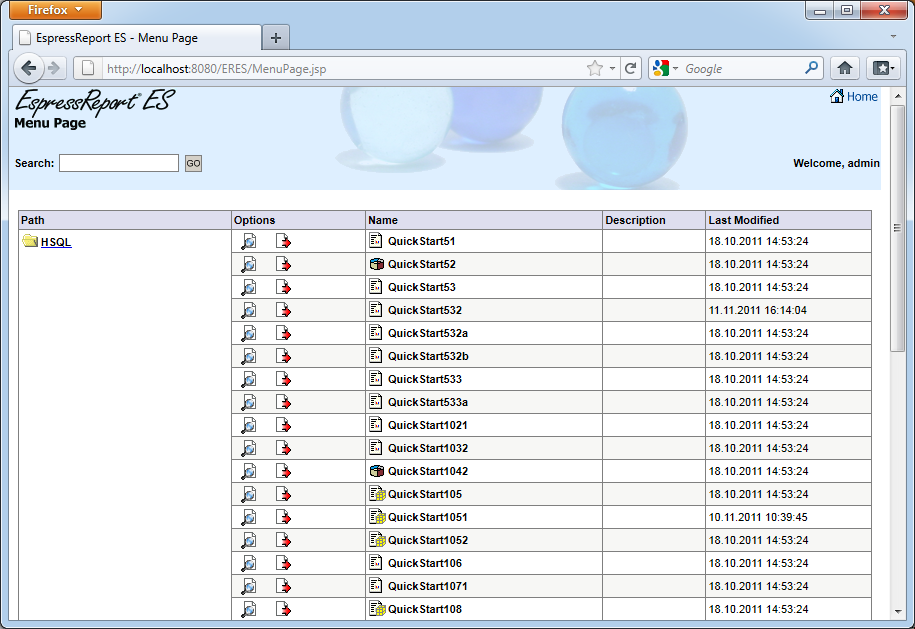The image size is (915, 629).
Task: Select the EspressReport ES - Menu Page tab
Action: pos(135,38)
